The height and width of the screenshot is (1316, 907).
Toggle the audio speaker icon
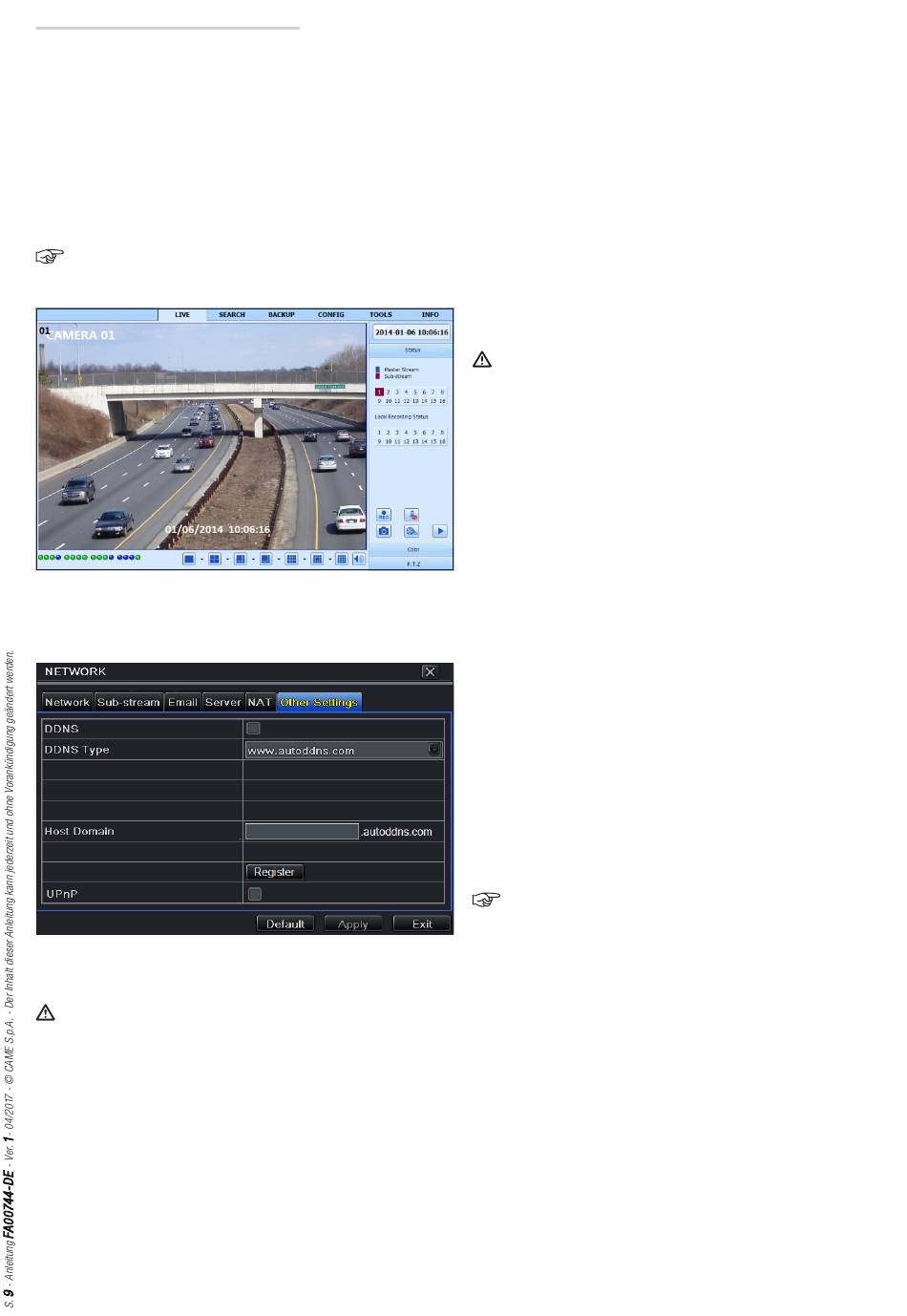tap(359, 559)
